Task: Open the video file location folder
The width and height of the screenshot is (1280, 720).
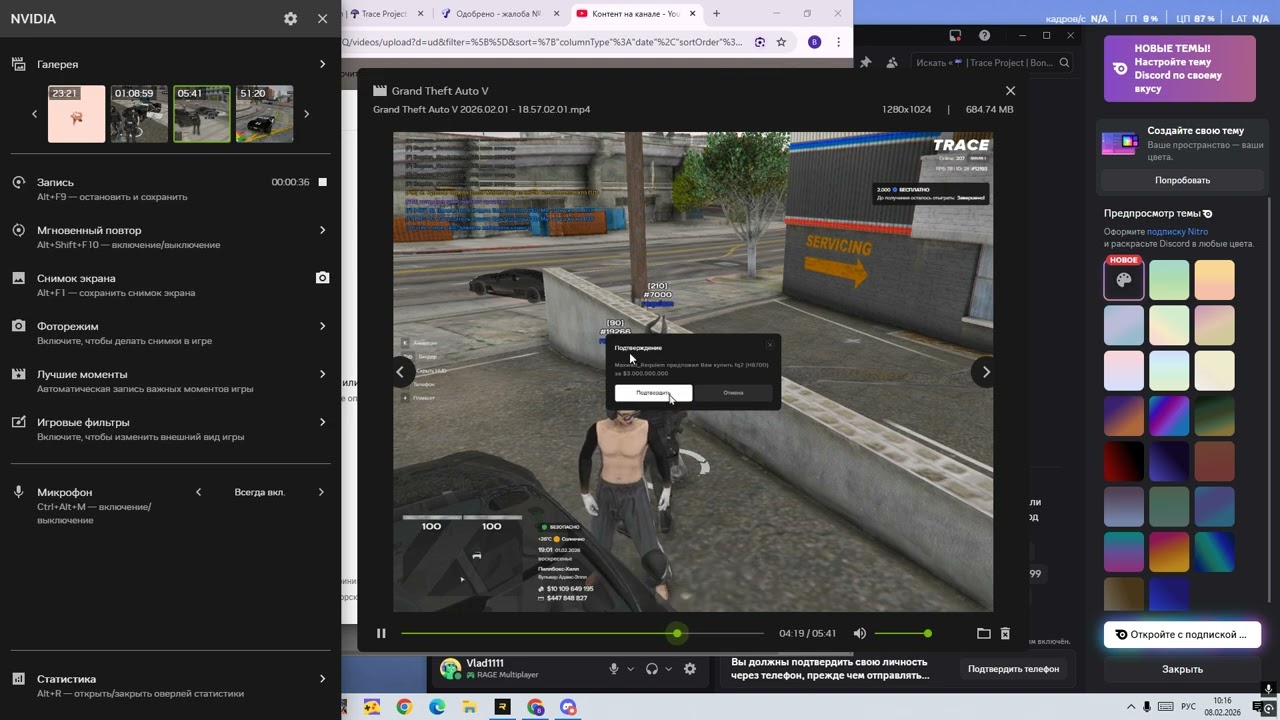Action: [983, 633]
